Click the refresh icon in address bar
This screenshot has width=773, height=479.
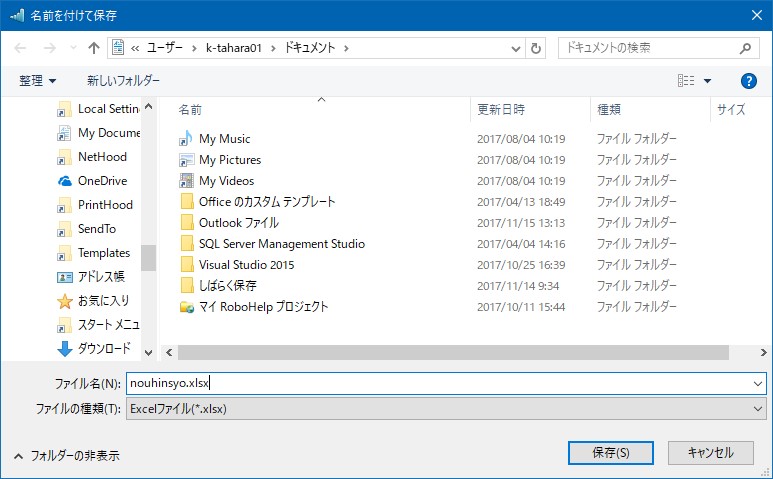coord(536,48)
